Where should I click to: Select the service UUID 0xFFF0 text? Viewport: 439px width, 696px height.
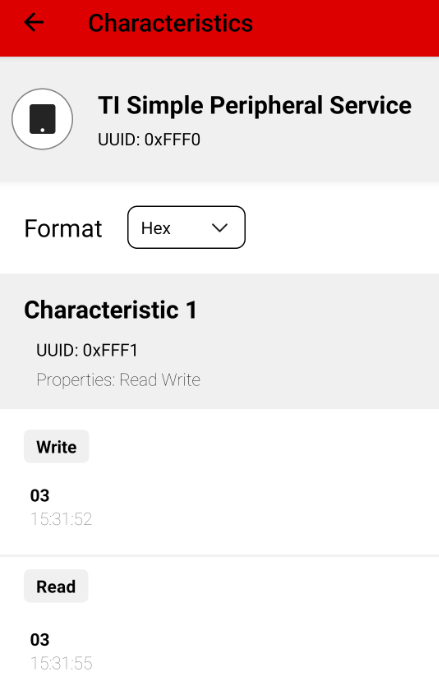(x=149, y=140)
